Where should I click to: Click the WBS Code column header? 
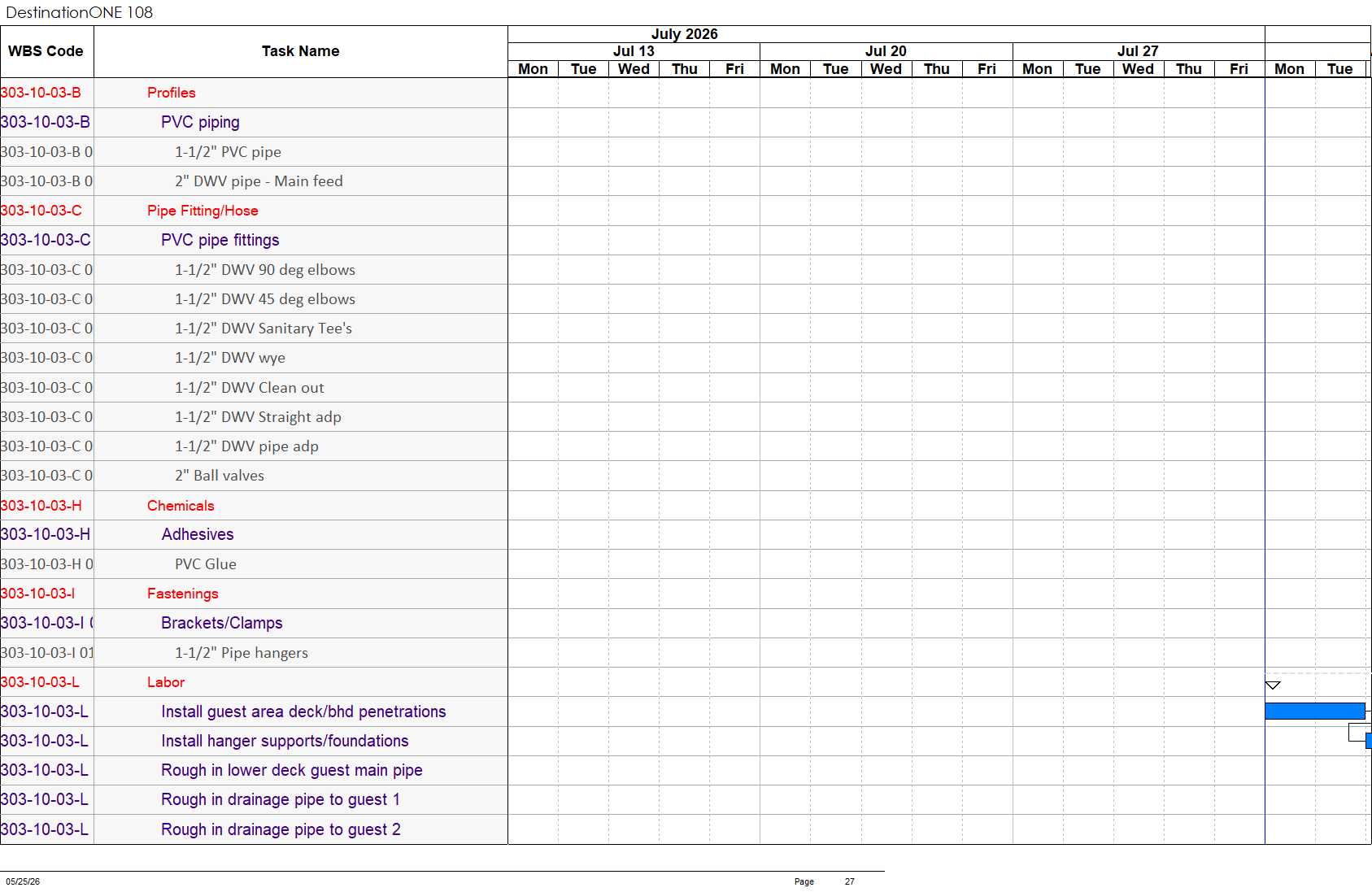pos(46,51)
